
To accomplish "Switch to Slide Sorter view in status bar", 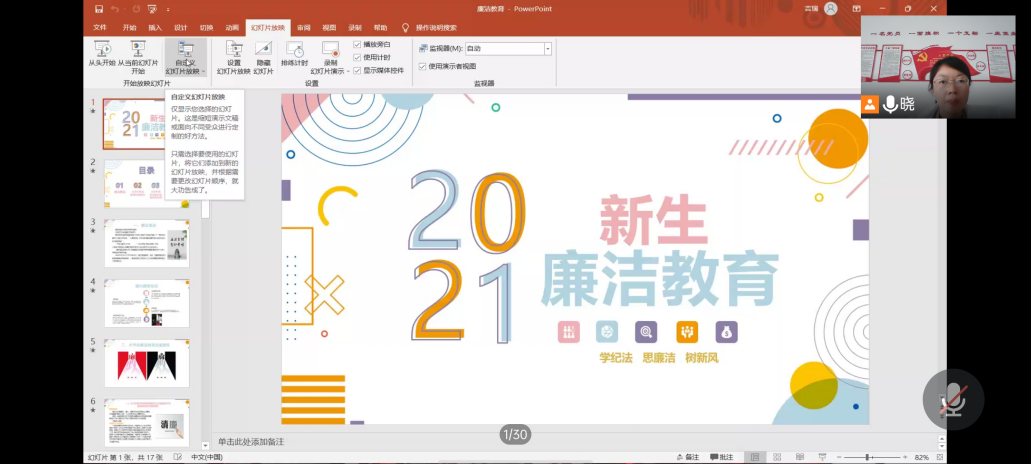I will point(777,457).
